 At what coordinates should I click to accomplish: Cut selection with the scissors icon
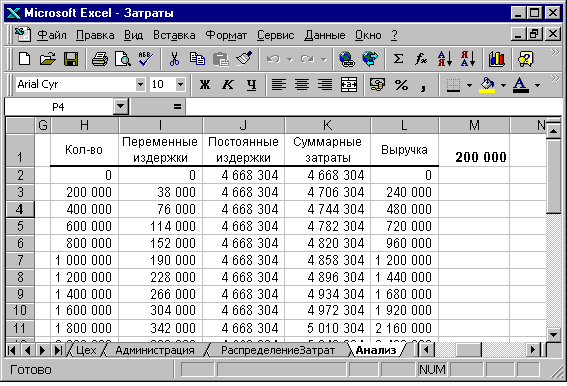click(x=174, y=59)
